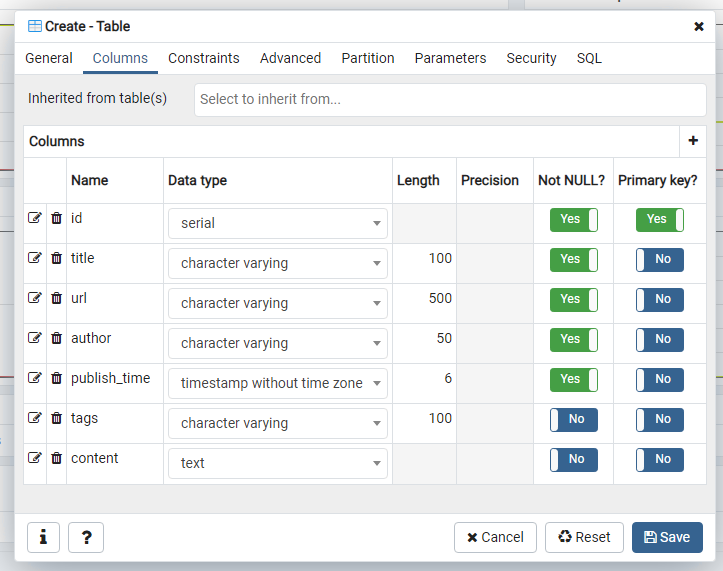Open the SQL tab
Viewport: 723px width, 571px height.
[x=589, y=58]
